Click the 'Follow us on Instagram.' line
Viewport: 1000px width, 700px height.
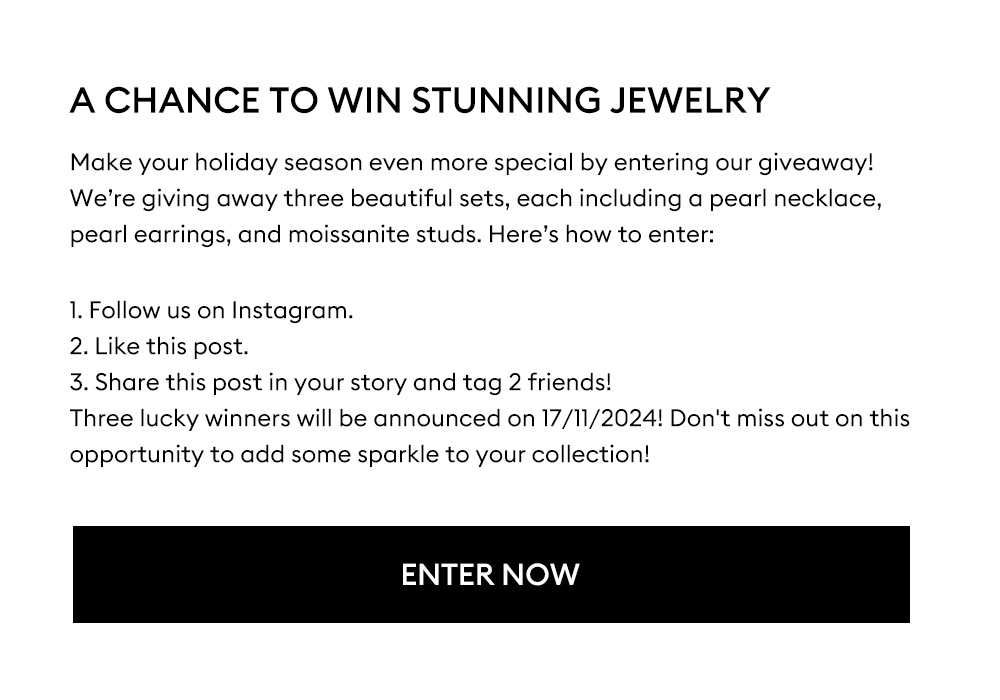[211, 310]
